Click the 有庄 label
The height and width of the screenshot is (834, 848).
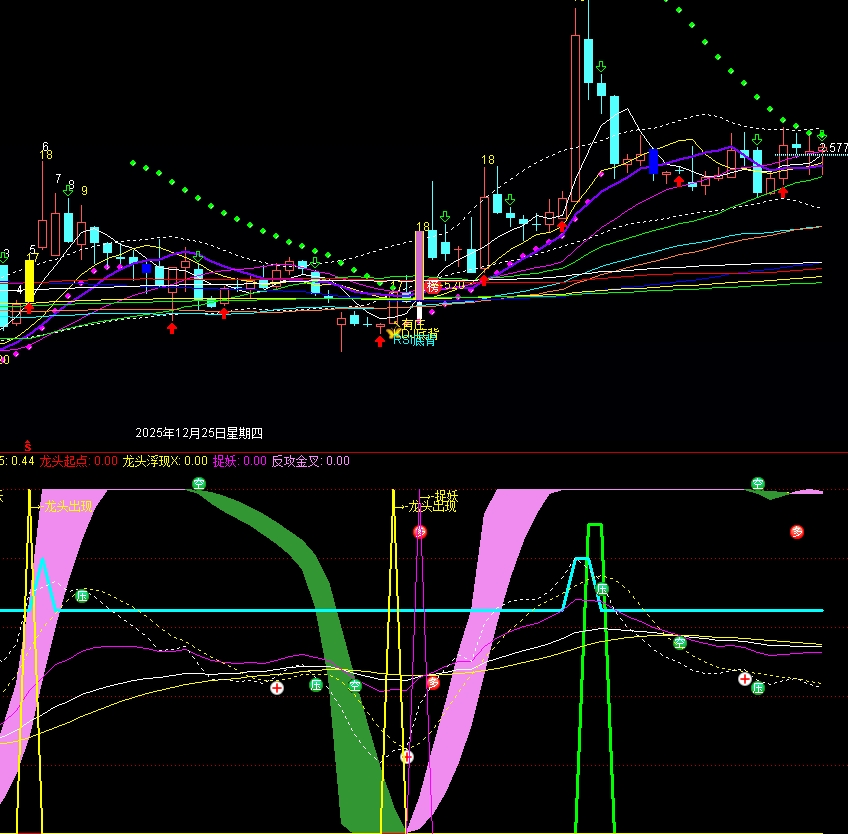(x=414, y=325)
